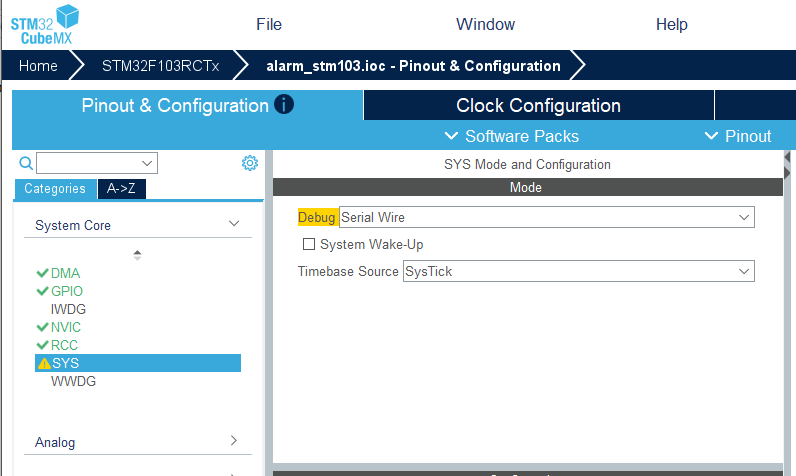Collapse the System Core category

[x=138, y=225]
